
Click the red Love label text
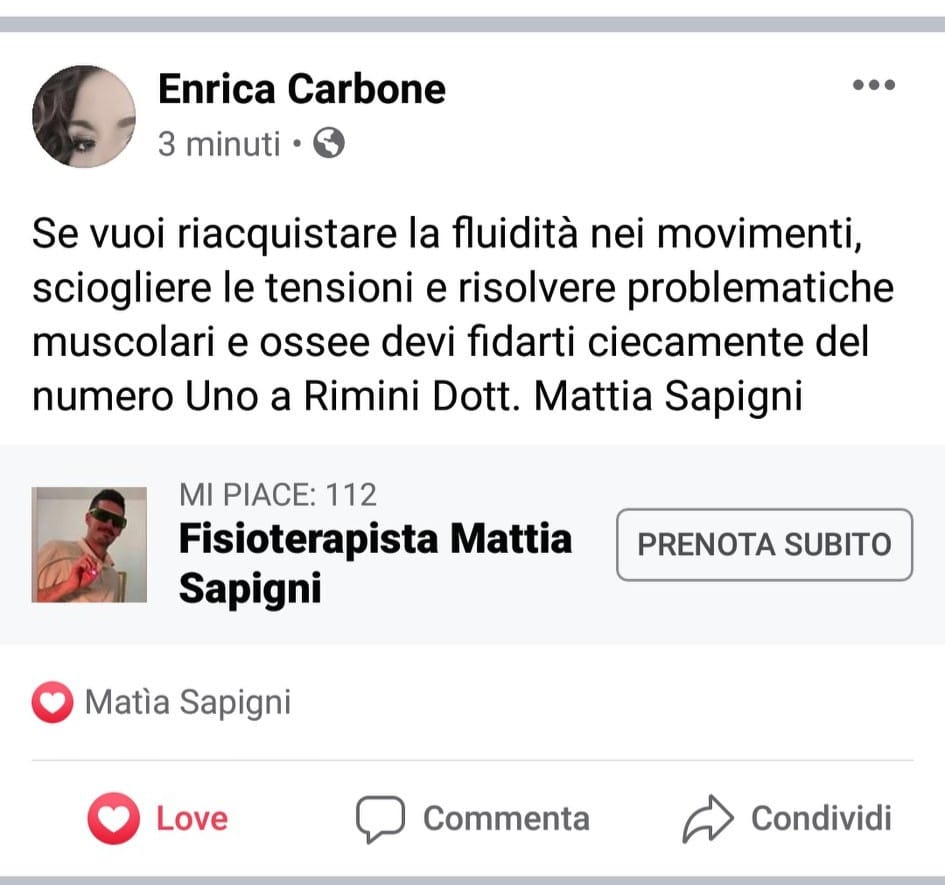click(x=192, y=819)
